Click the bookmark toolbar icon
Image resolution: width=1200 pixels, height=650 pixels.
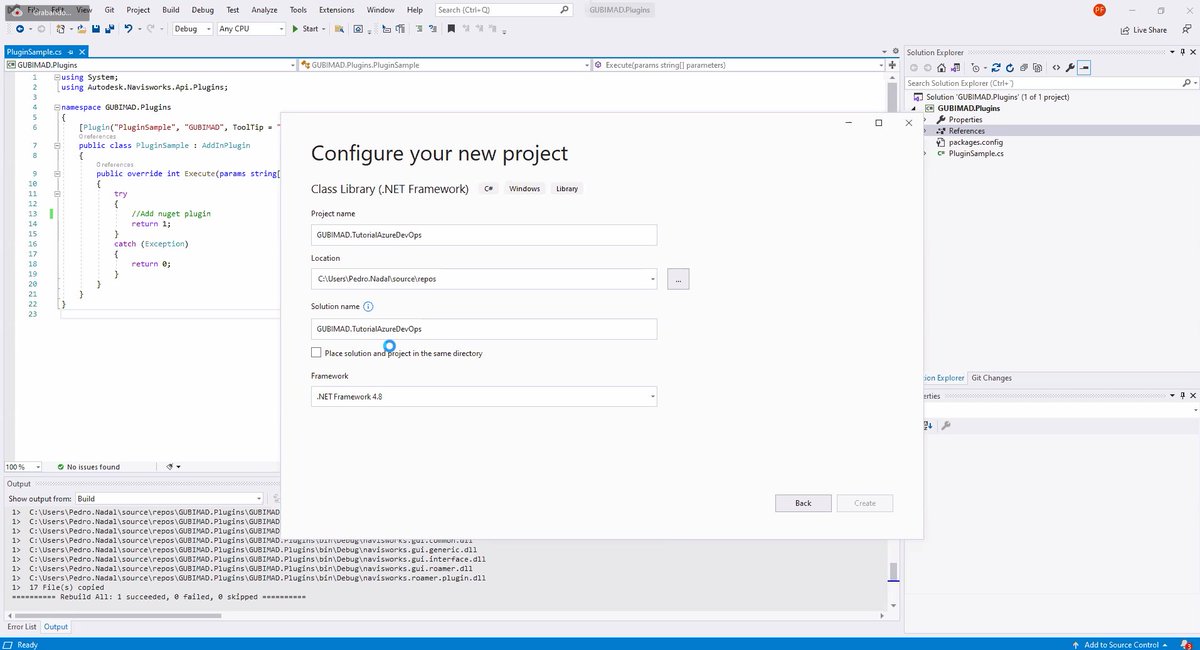click(x=451, y=29)
